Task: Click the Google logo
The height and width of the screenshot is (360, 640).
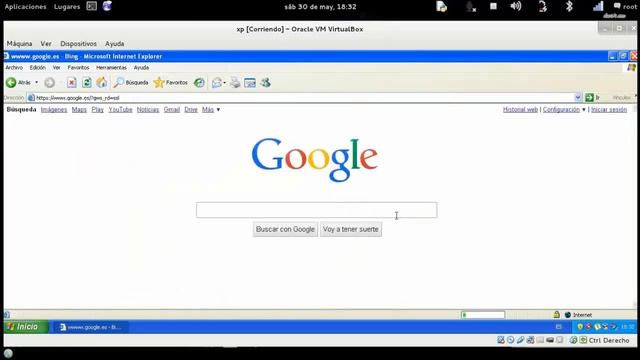Action: pyautogui.click(x=315, y=159)
